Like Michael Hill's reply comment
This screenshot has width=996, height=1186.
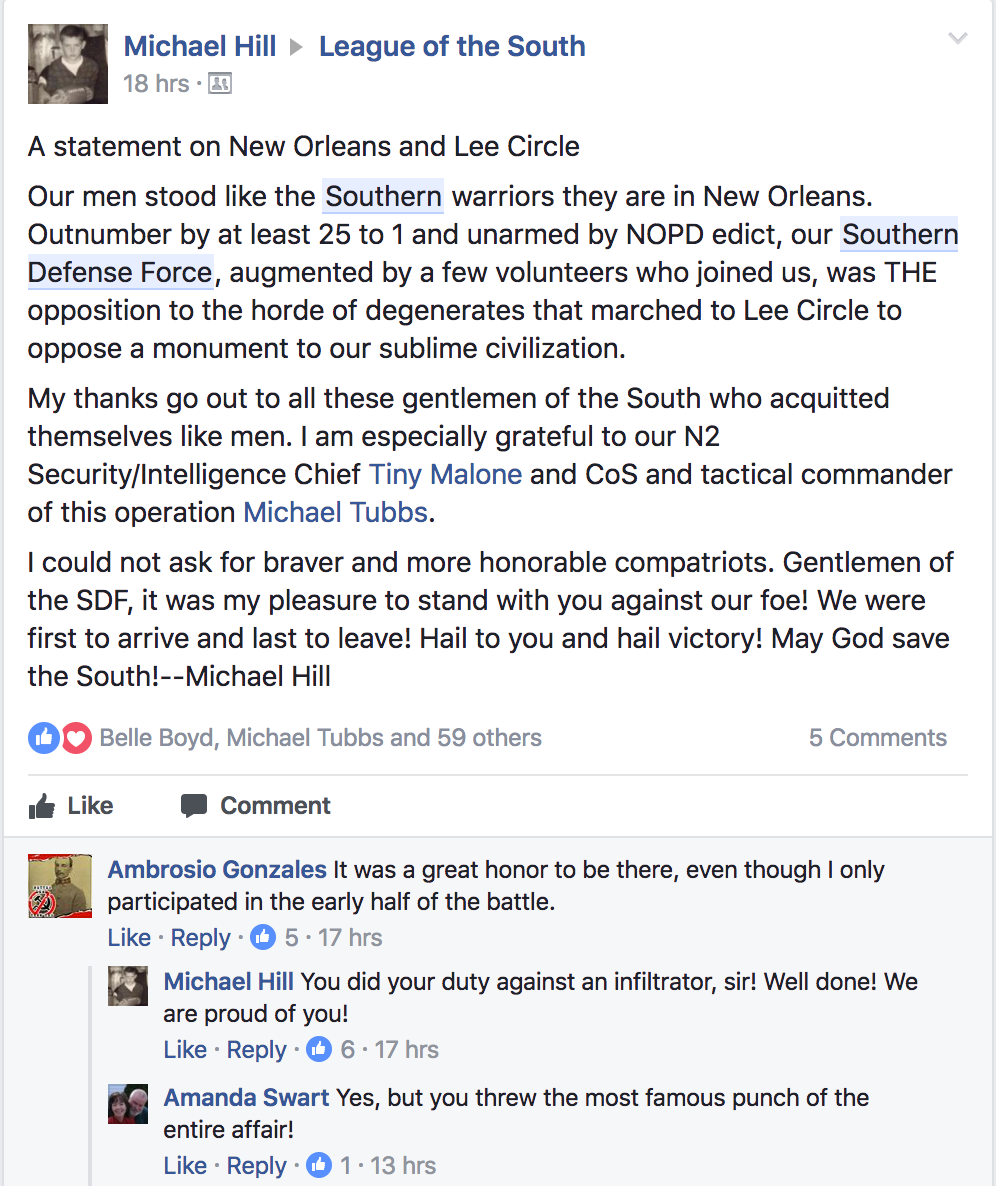point(185,1049)
